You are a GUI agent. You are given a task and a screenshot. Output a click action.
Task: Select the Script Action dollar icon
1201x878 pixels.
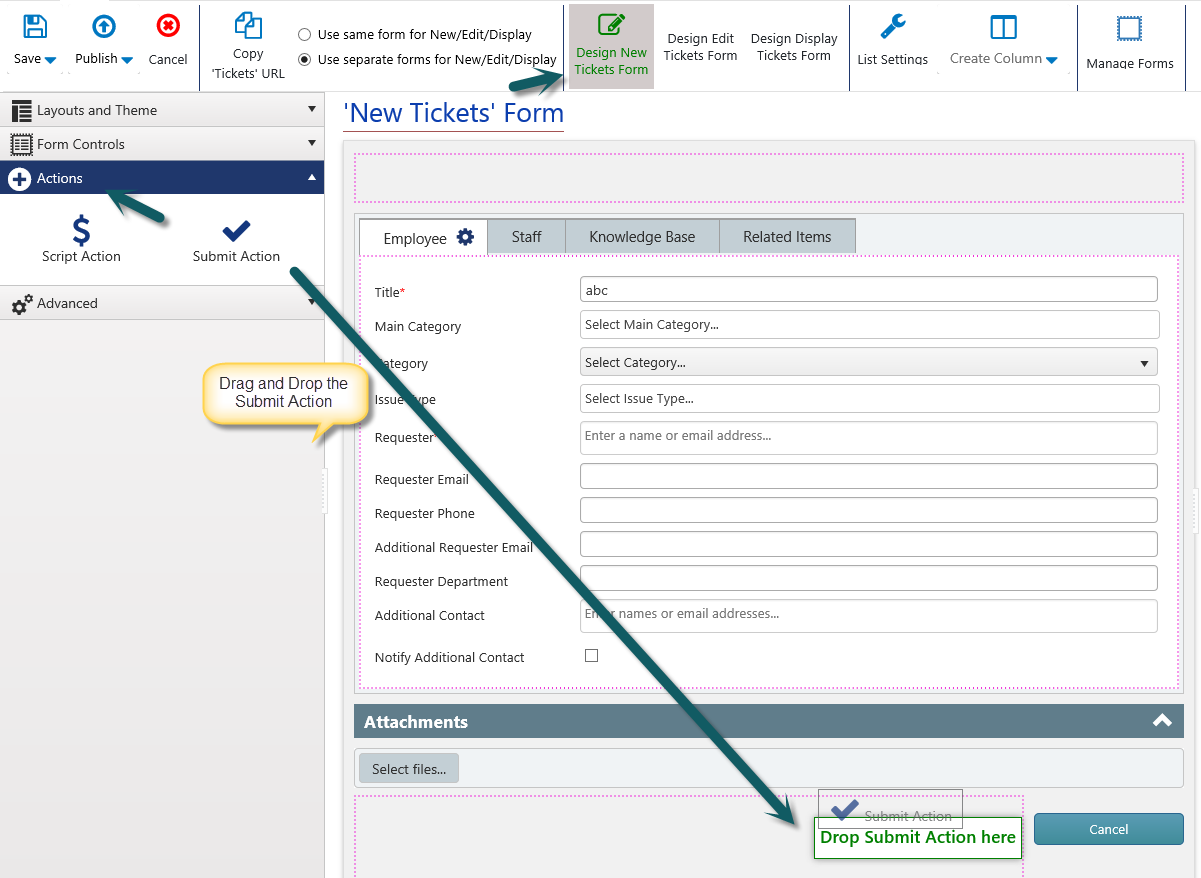tap(81, 231)
